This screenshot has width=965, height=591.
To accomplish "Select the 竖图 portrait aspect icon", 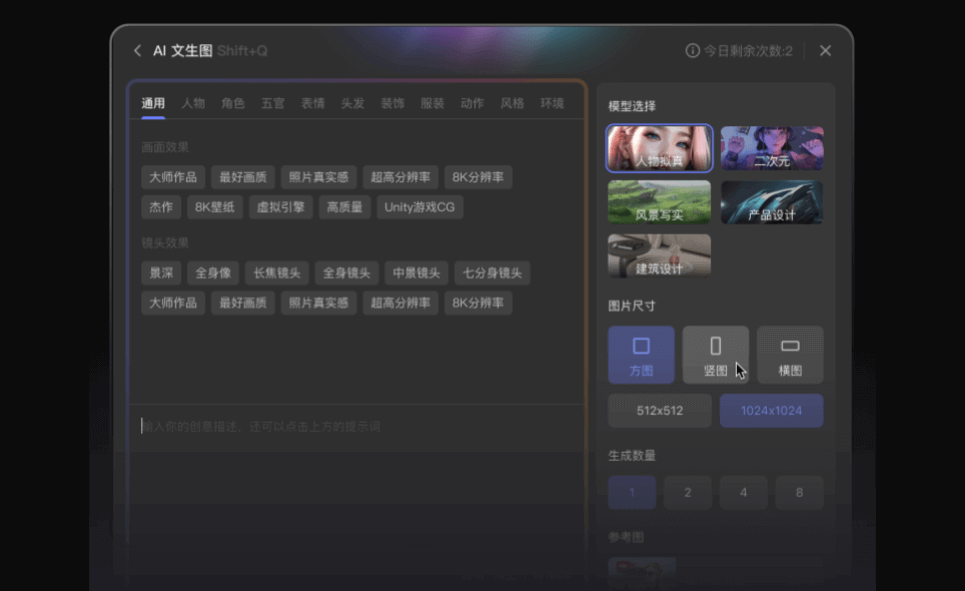I will pyautogui.click(x=716, y=354).
